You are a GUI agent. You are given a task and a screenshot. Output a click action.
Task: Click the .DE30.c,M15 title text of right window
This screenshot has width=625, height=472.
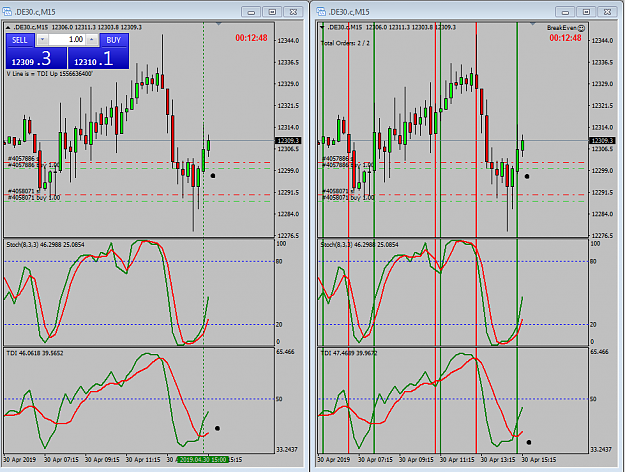[x=349, y=12]
